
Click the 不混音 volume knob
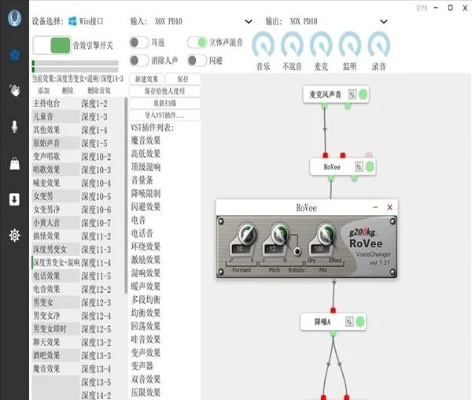(292, 45)
